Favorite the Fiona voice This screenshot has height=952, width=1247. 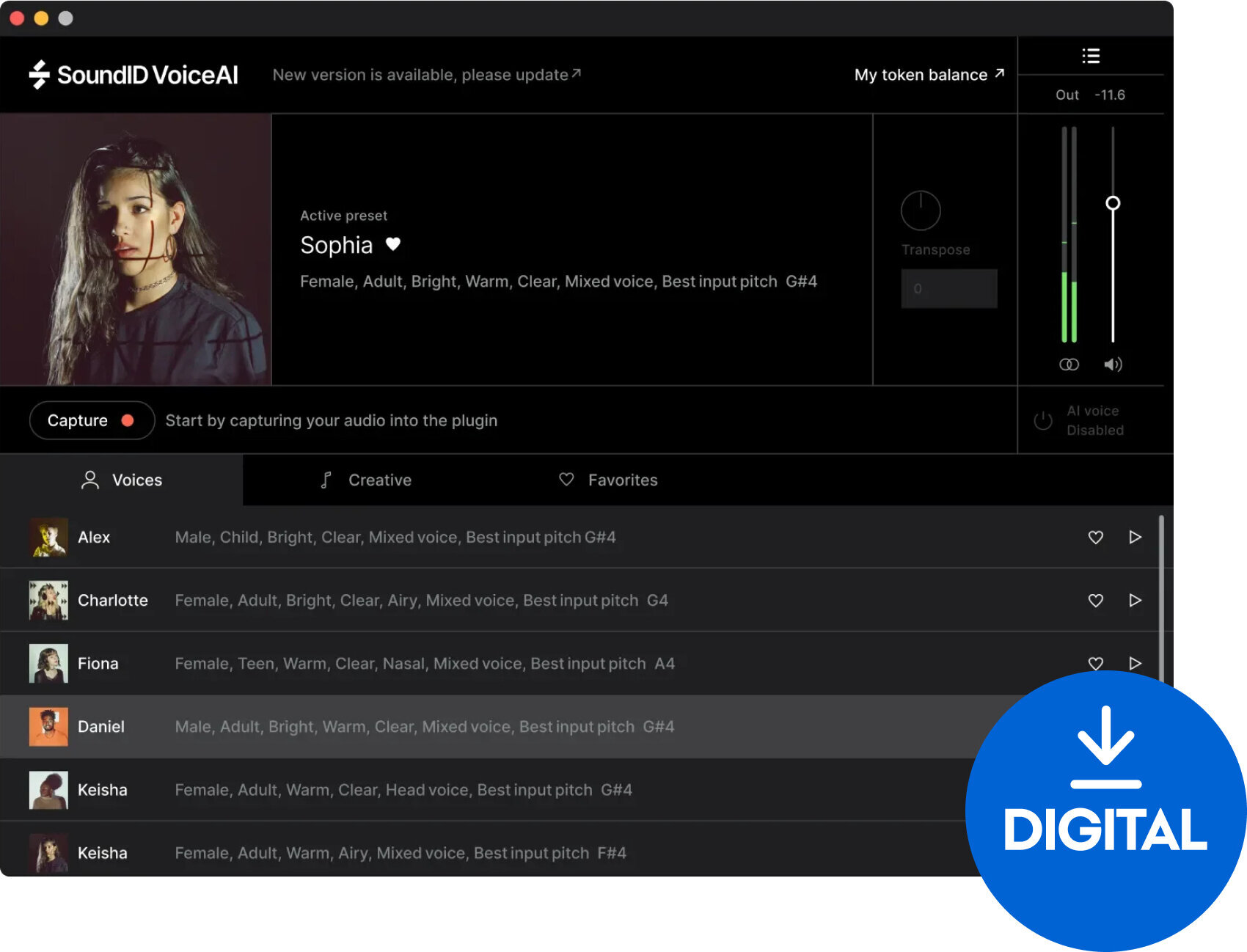point(1095,663)
